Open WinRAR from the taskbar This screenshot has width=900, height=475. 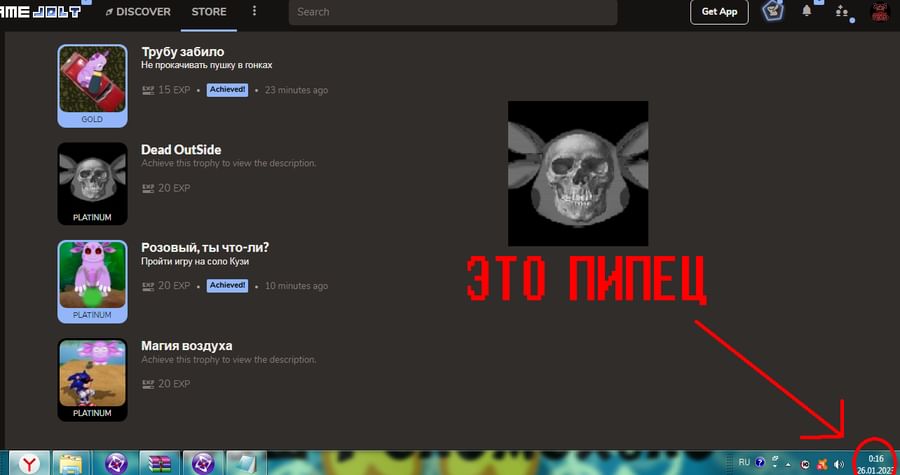(160, 463)
